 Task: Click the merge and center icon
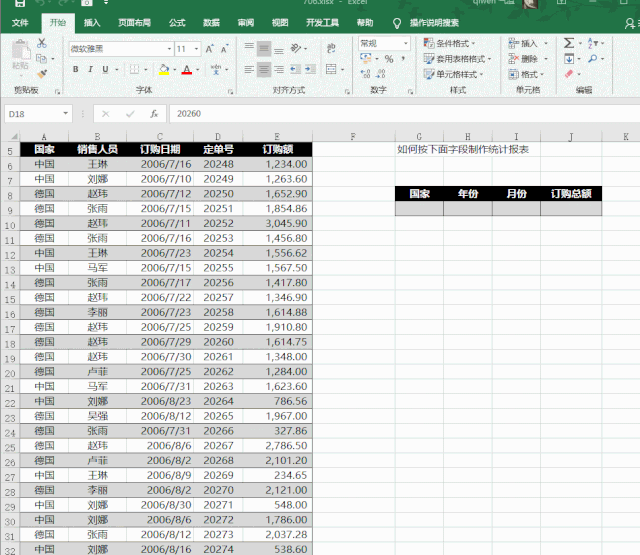tap(331, 69)
